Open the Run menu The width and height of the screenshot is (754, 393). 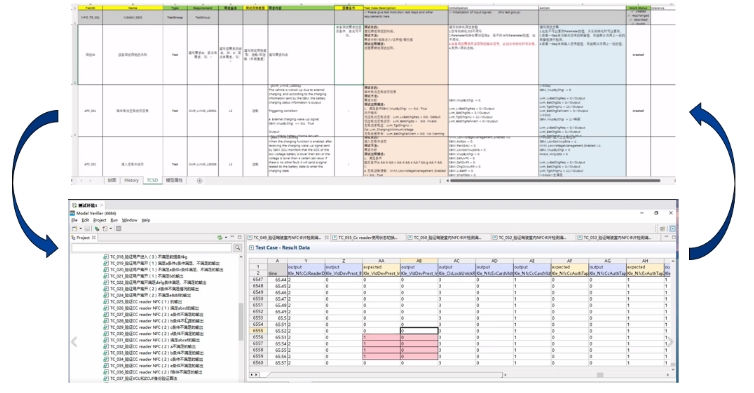114,220
